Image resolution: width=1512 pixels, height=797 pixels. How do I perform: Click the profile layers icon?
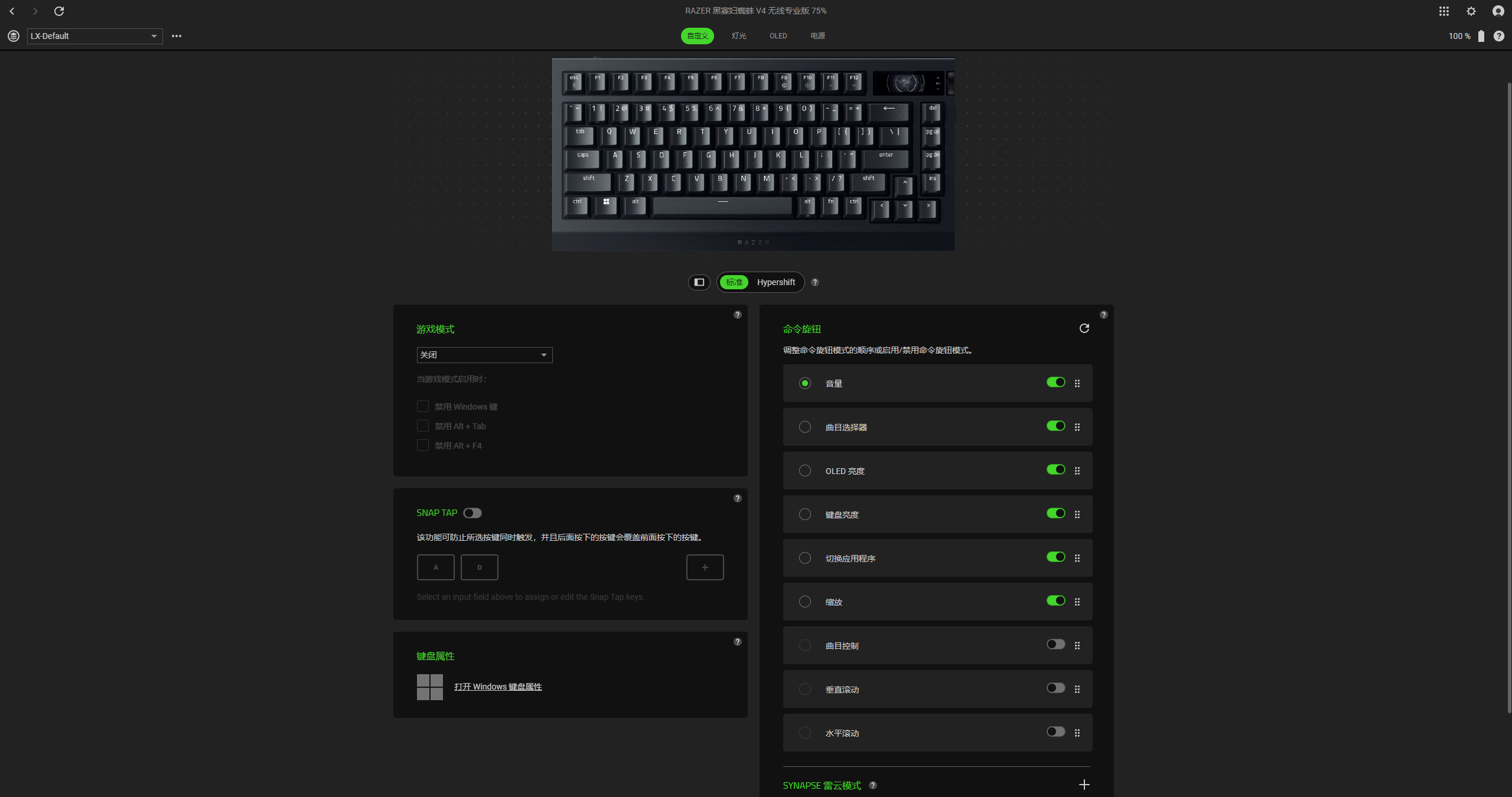(x=14, y=36)
